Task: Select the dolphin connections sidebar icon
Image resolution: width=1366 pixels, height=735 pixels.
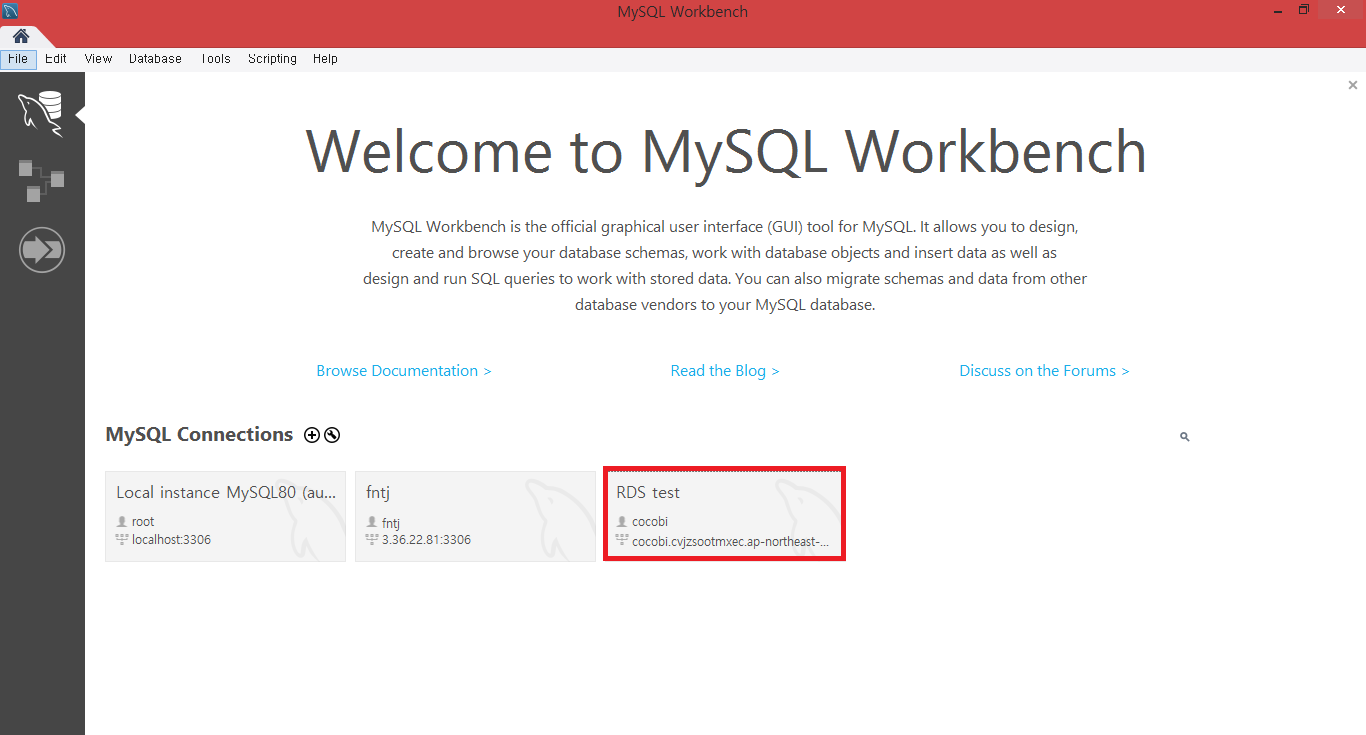Action: click(x=42, y=113)
